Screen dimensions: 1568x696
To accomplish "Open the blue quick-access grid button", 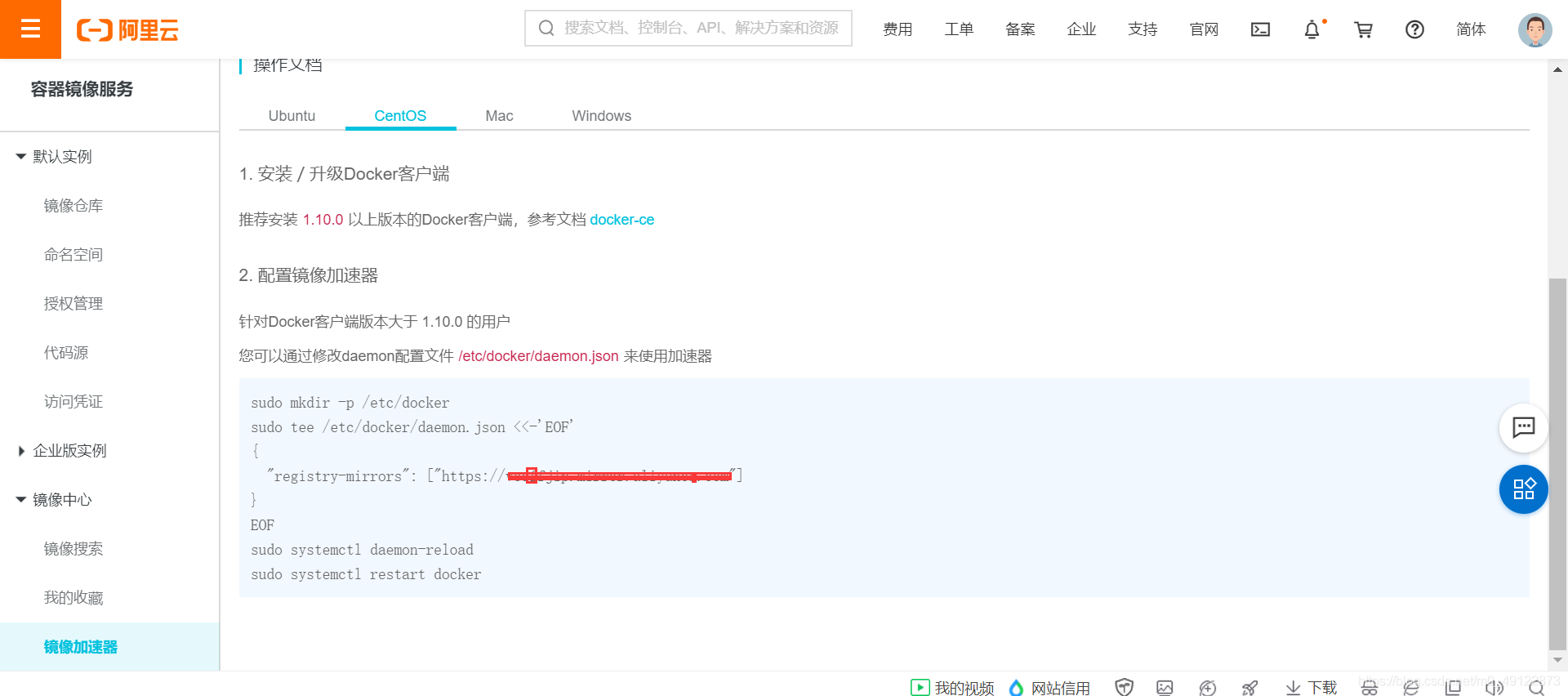I will pos(1523,489).
